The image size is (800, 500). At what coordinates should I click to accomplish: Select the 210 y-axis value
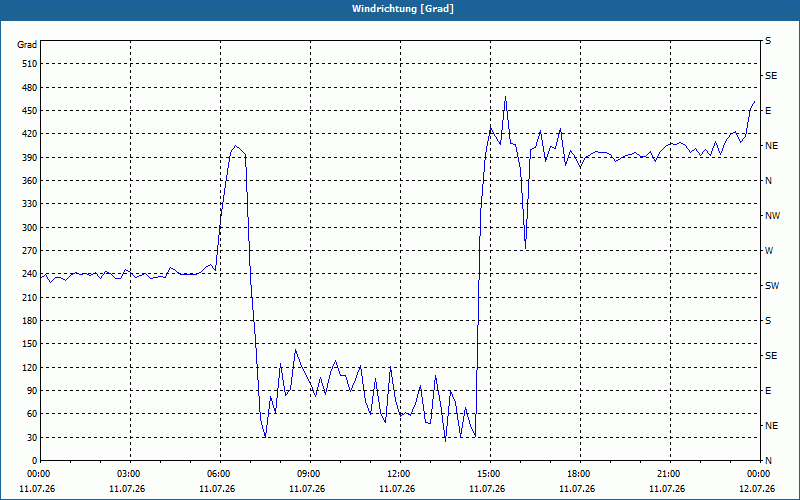point(30,297)
